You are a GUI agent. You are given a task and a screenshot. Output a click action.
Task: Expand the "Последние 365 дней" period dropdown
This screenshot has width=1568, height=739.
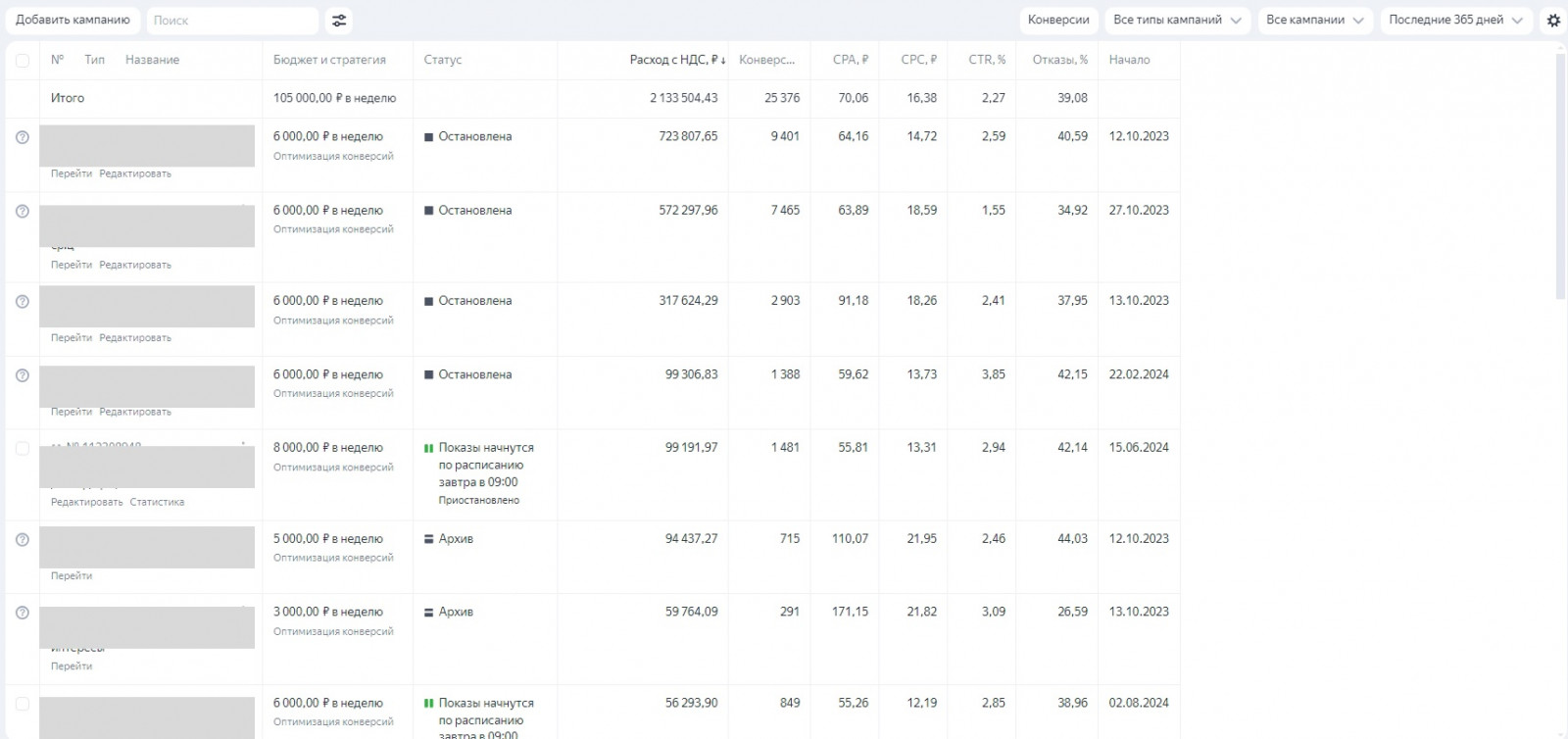(1454, 21)
